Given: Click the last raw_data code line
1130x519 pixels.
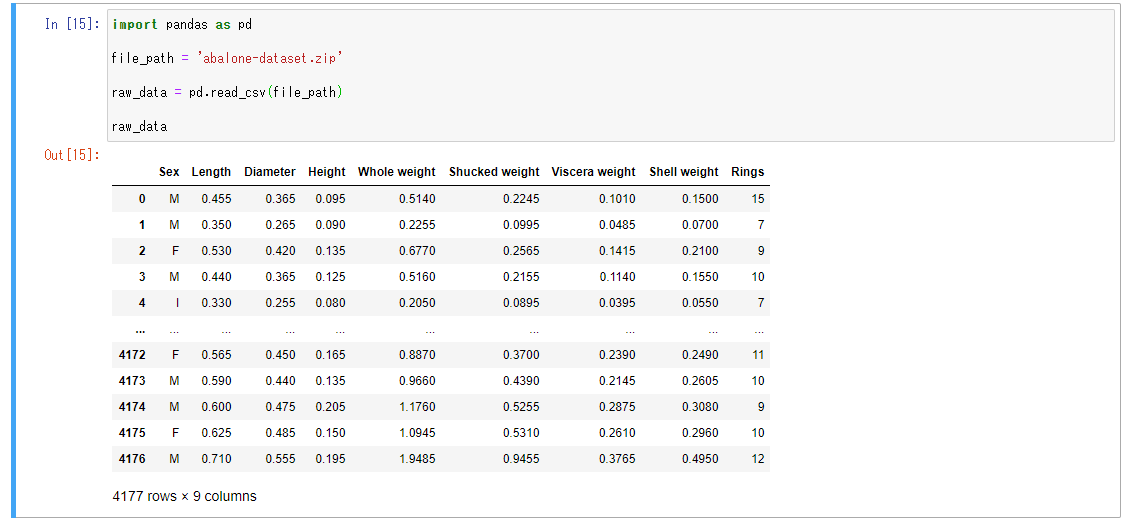Looking at the screenshot, I should click(x=140, y=126).
